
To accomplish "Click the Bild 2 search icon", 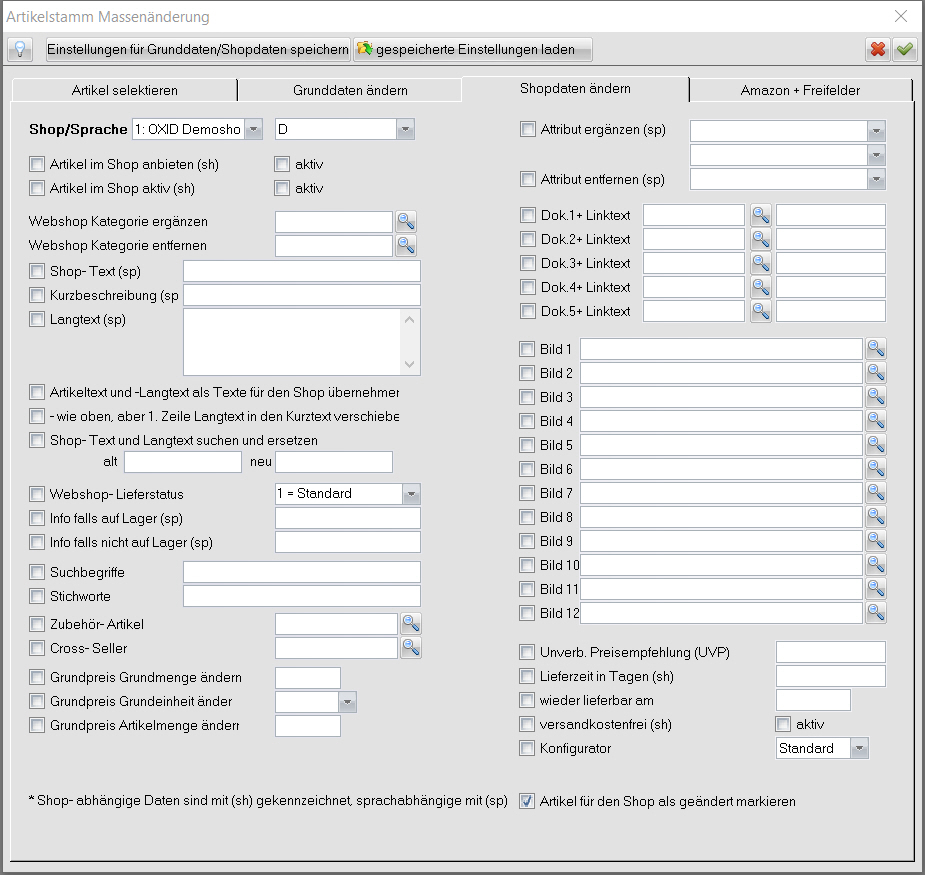I will [876, 373].
